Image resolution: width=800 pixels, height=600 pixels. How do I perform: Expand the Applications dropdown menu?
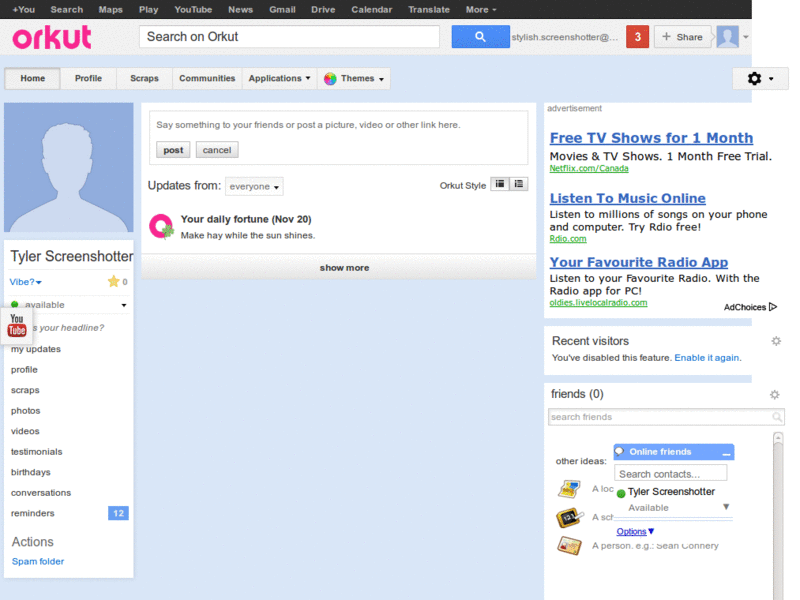(280, 79)
